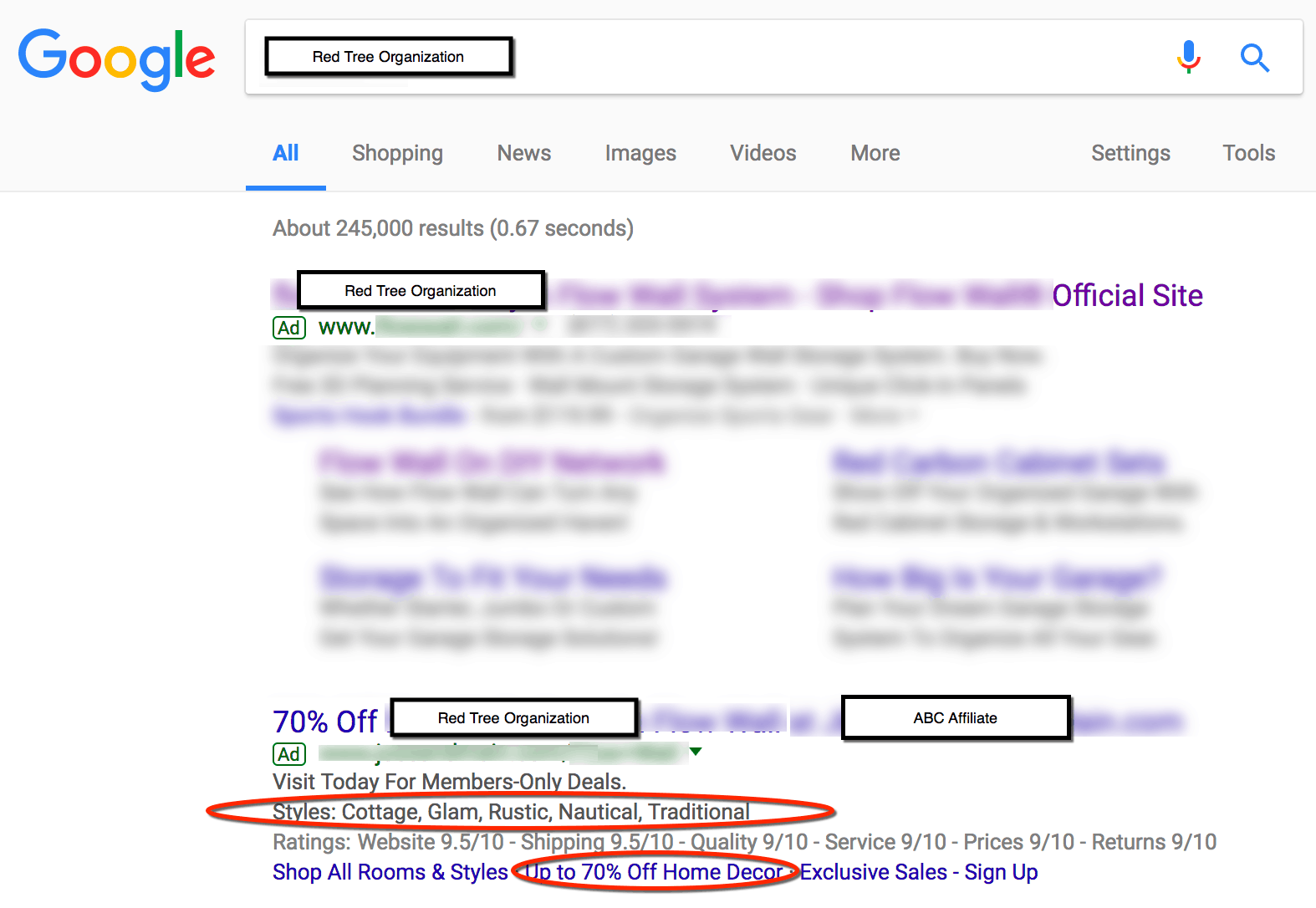Image resolution: width=1316 pixels, height=908 pixels.
Task: Open the More search categories menu
Action: 875,153
